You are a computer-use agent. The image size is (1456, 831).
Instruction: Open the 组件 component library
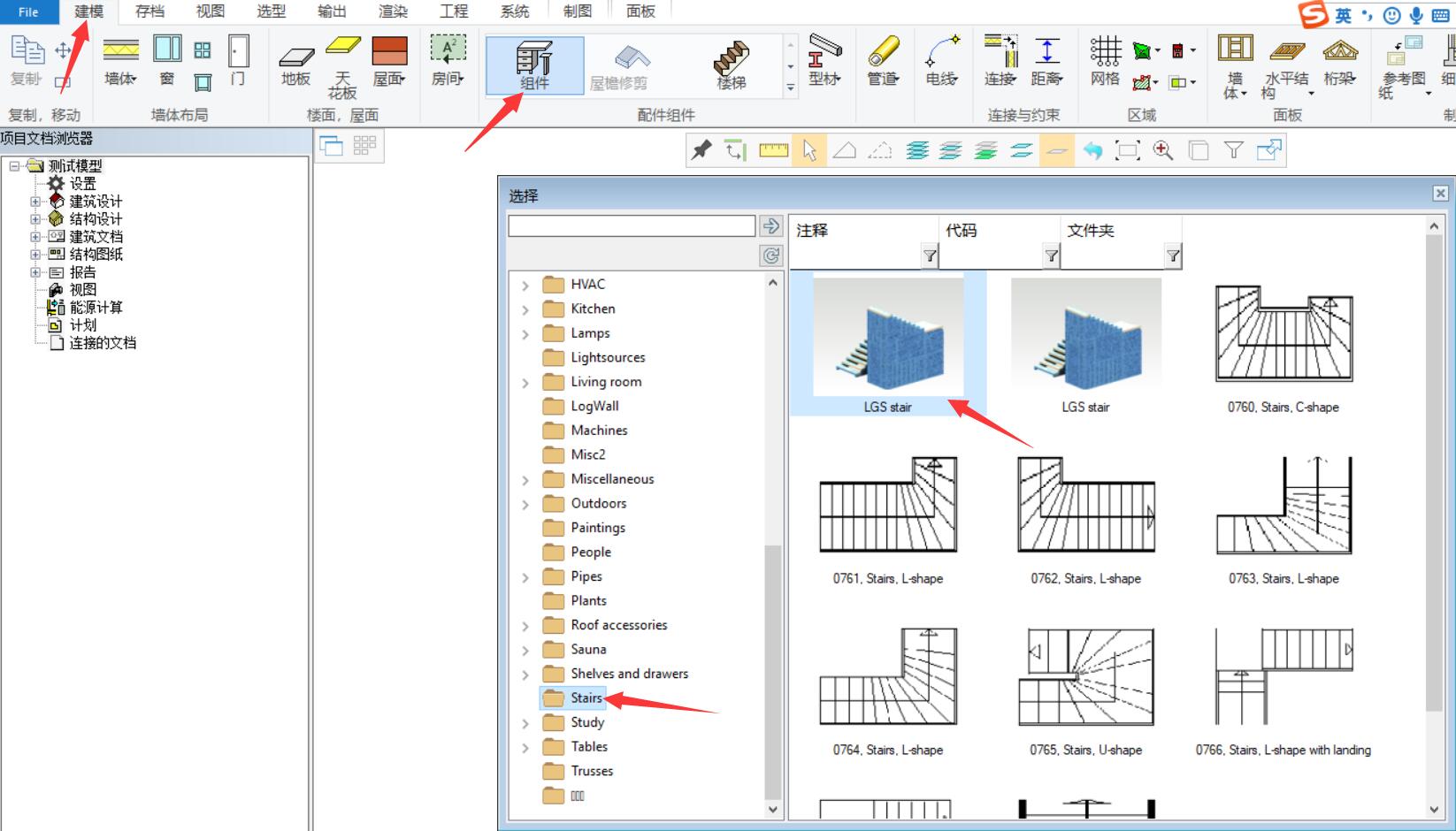pos(534,65)
